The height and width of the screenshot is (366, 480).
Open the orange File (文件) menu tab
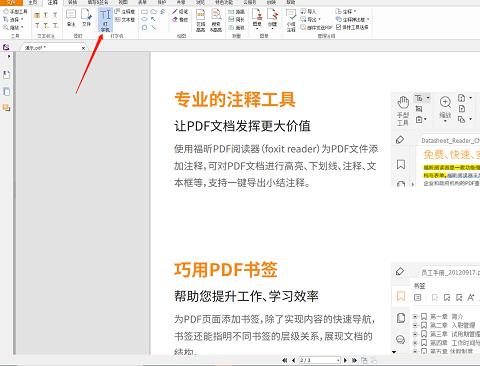point(11,2)
